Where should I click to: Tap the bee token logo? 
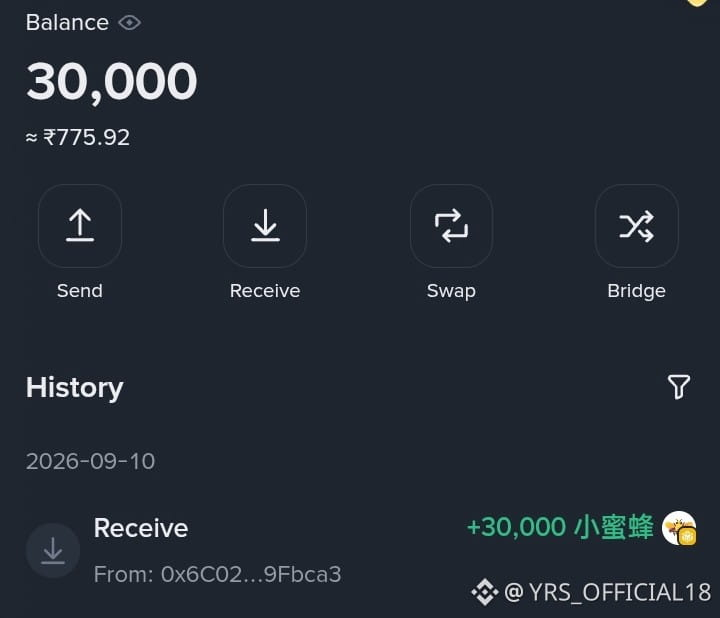(679, 528)
